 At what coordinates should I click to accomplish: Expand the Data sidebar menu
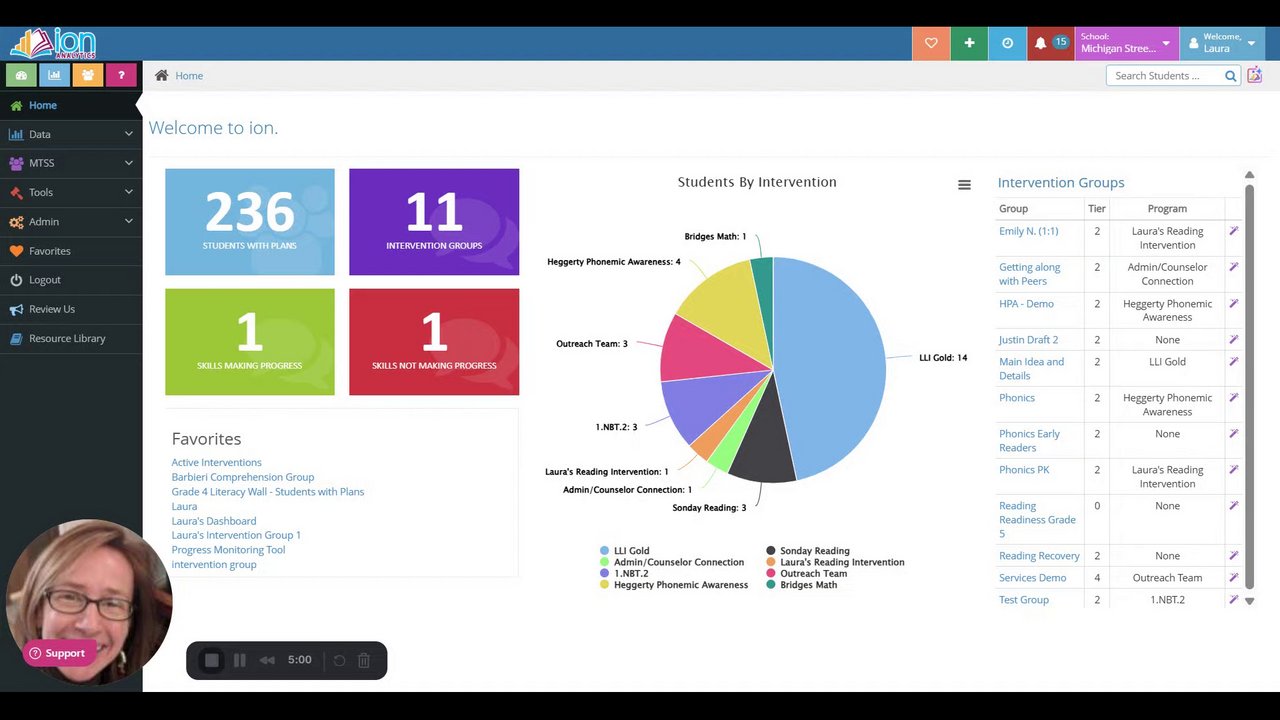[x=71, y=134]
